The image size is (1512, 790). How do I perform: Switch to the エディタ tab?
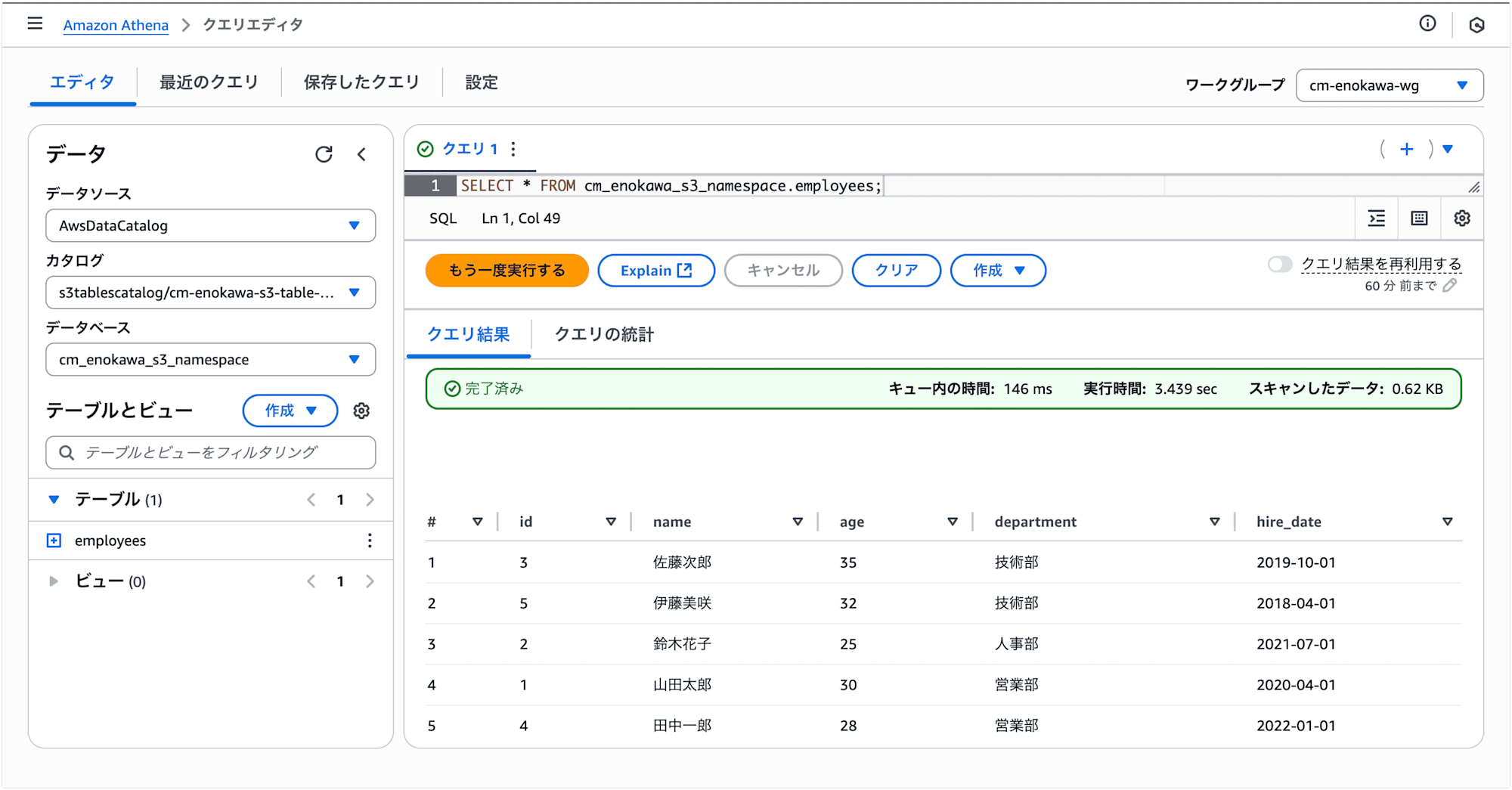pyautogui.click(x=82, y=82)
